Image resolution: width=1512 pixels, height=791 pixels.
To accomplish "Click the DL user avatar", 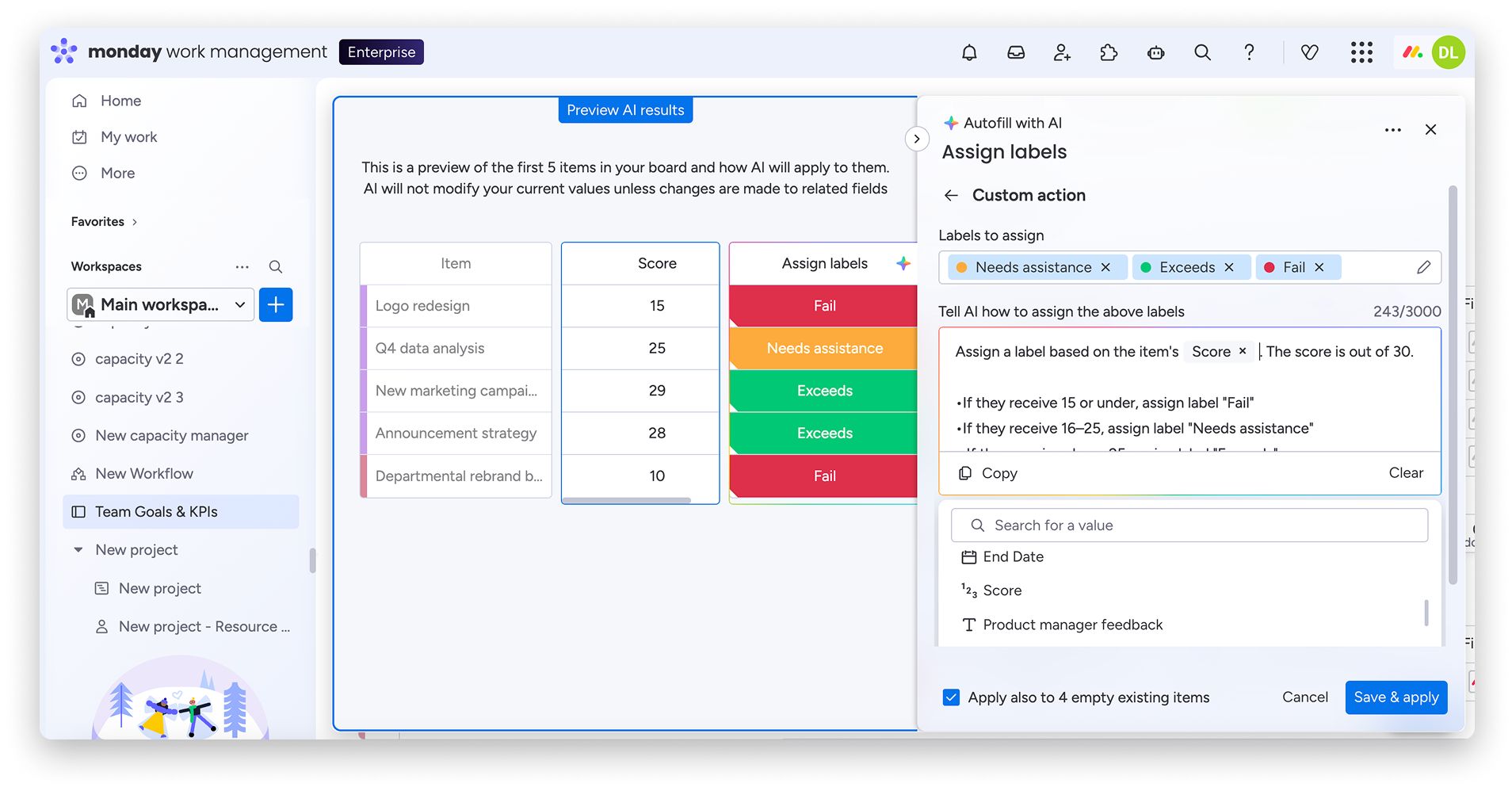I will click(1448, 52).
